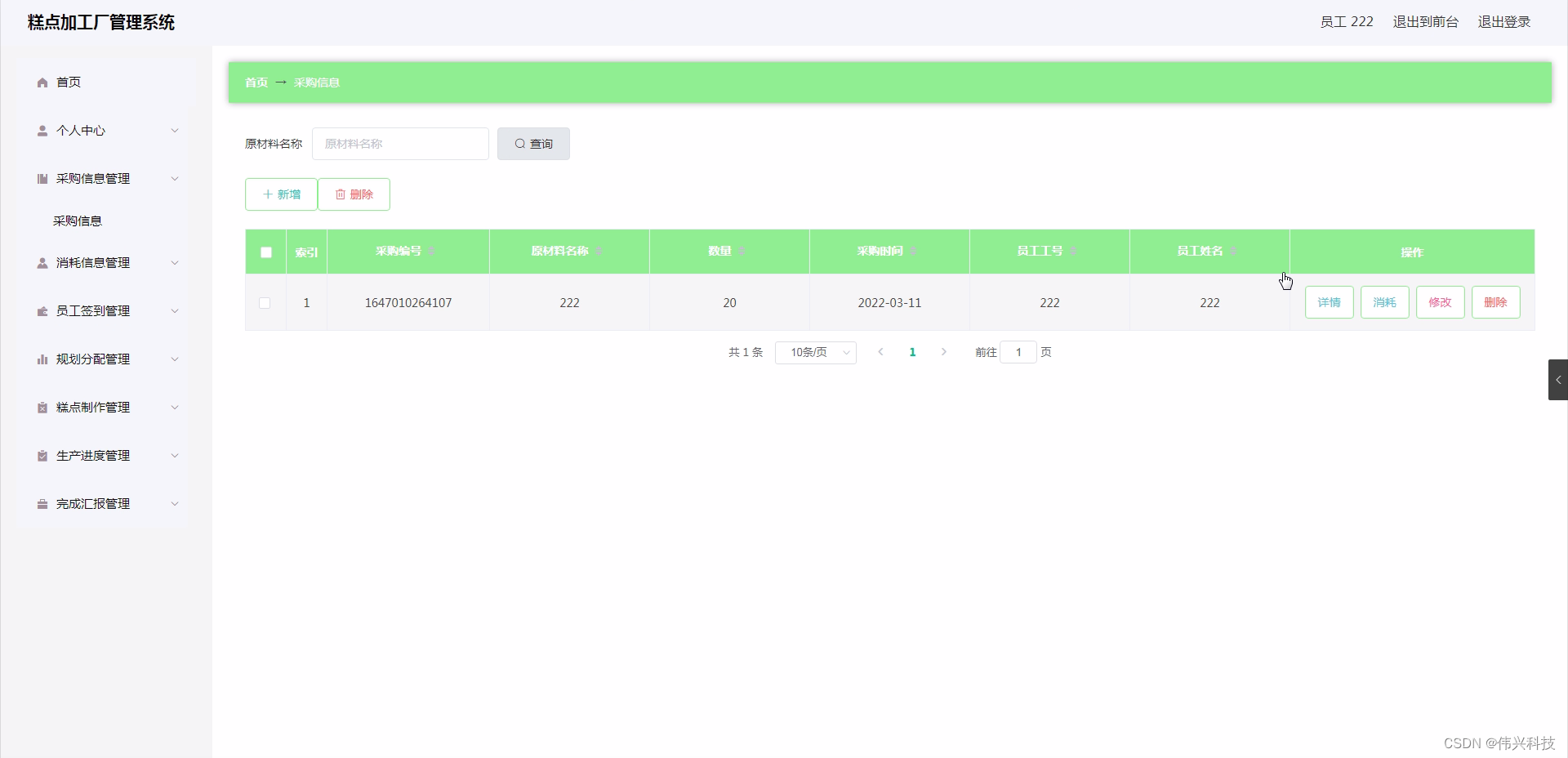Click the 详情 button for the record
This screenshot has height=758, width=1568.
(1328, 302)
